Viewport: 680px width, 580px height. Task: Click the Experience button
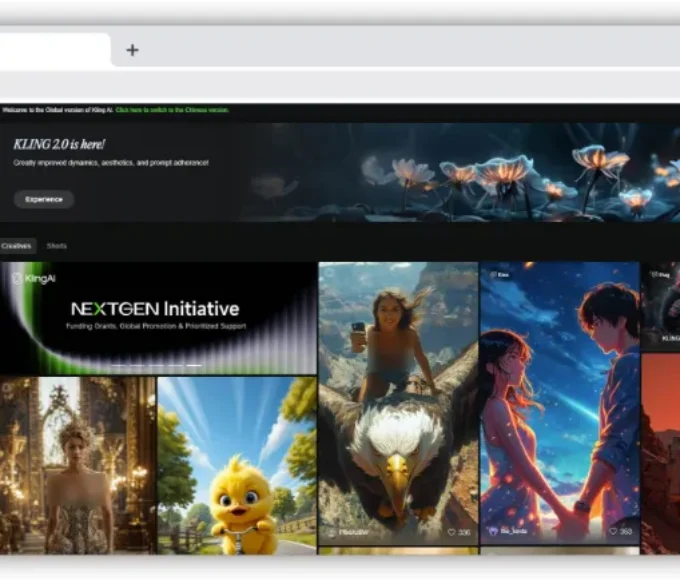click(43, 199)
